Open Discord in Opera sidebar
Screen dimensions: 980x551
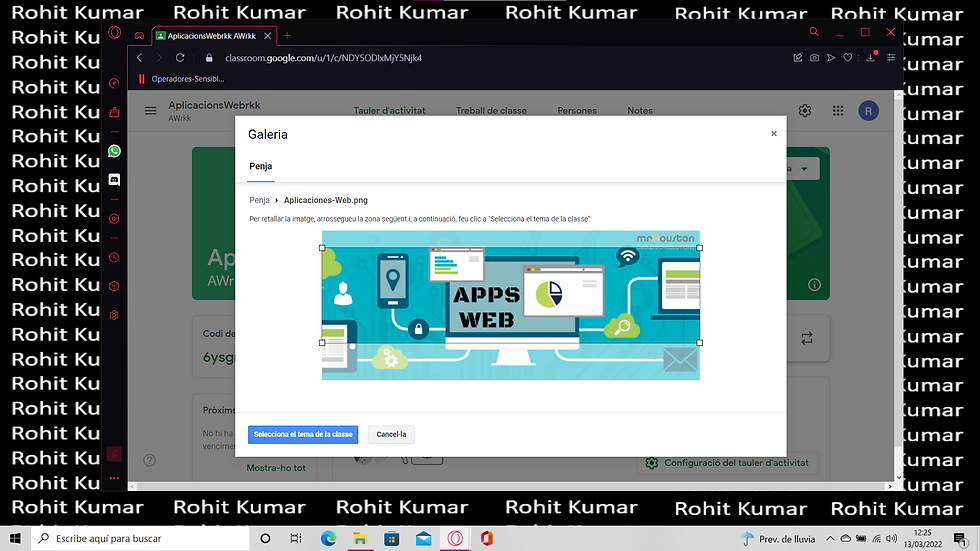(114, 180)
